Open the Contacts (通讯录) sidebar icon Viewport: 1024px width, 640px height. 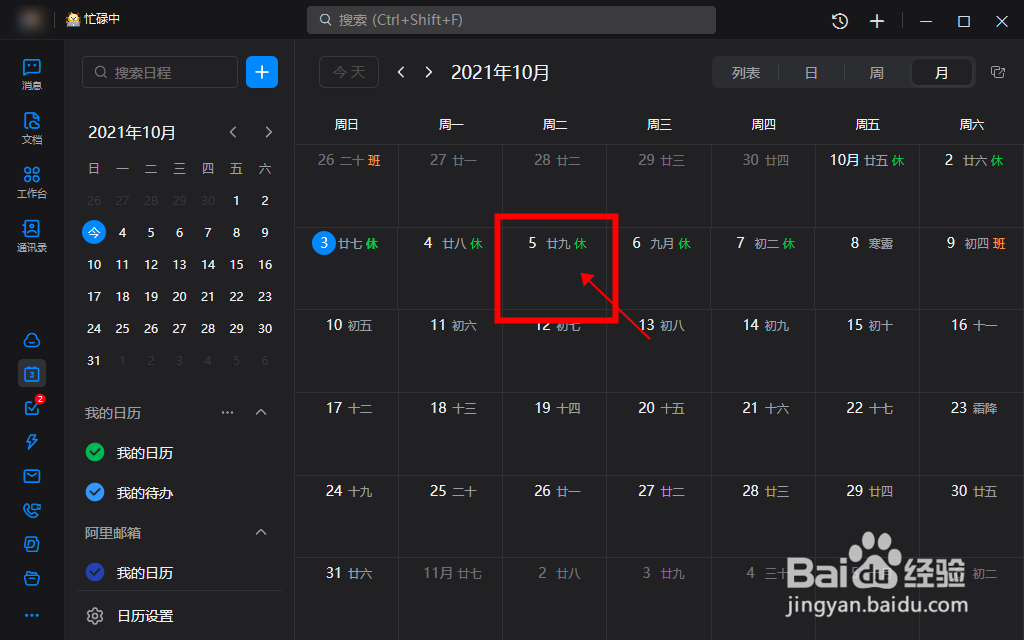[x=31, y=236]
